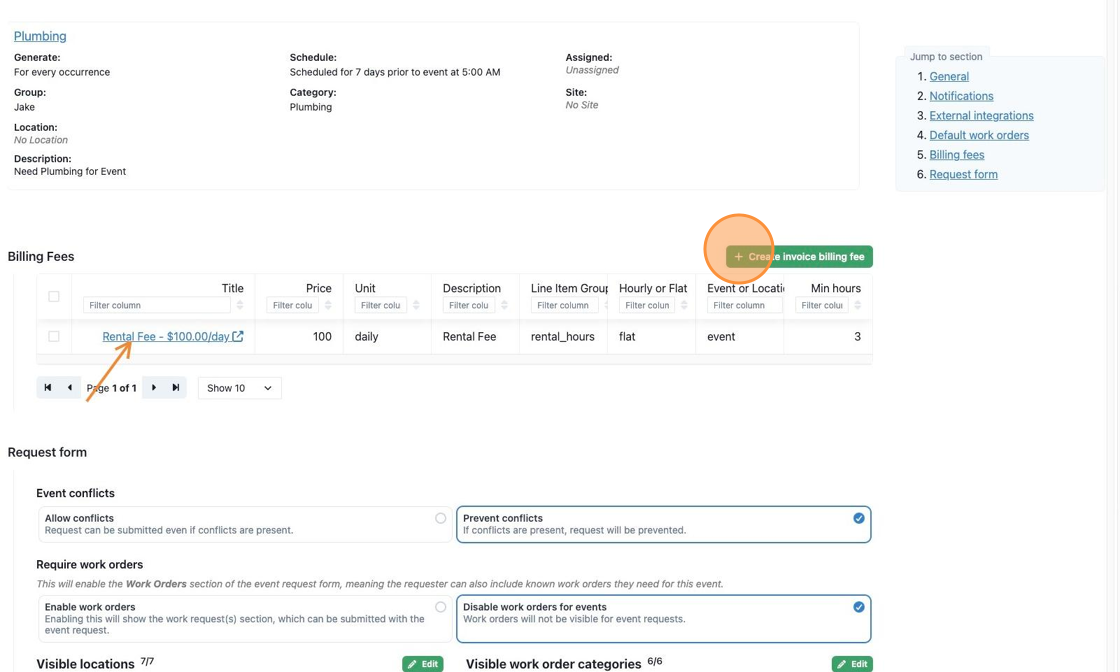This screenshot has width=1120, height=672.
Task: Click the Rental Fee description cell
Action: 475,336
